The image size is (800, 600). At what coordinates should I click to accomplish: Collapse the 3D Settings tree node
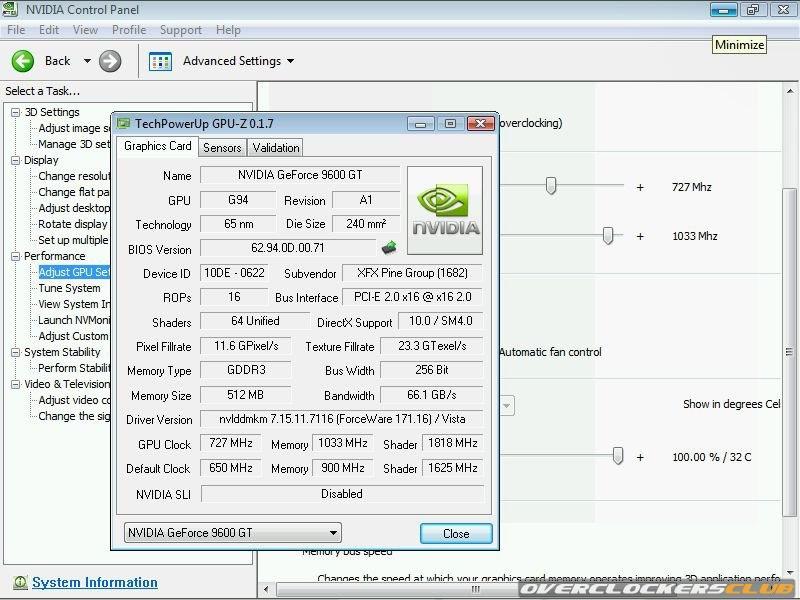(16, 112)
